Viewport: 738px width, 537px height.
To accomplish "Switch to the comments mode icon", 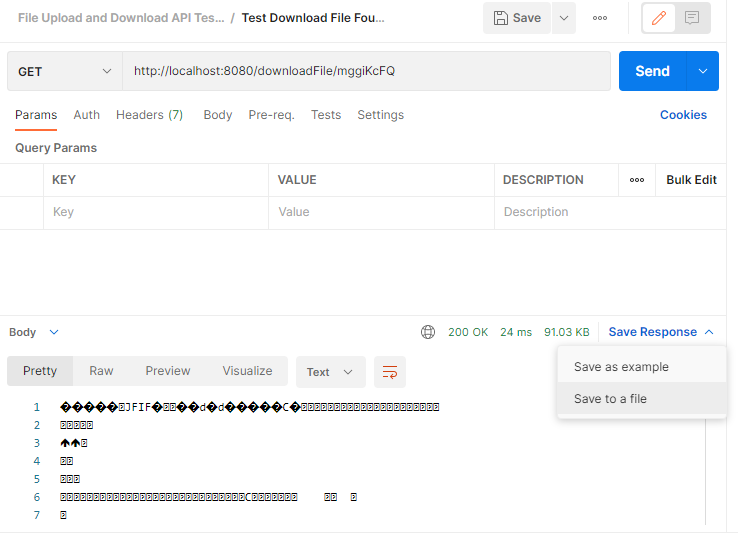I will (x=692, y=18).
